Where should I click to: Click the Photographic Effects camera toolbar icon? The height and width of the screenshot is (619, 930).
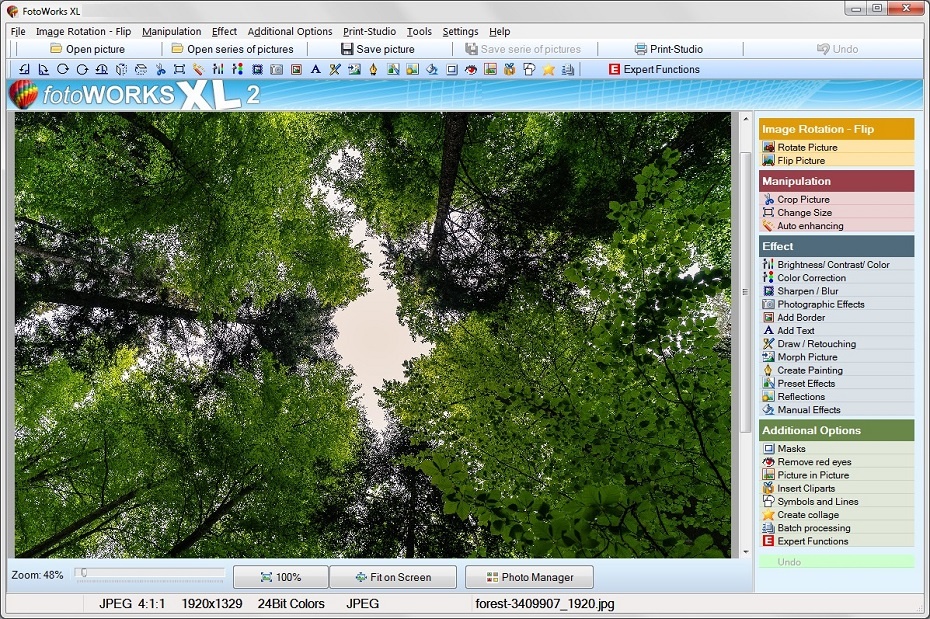(276, 69)
